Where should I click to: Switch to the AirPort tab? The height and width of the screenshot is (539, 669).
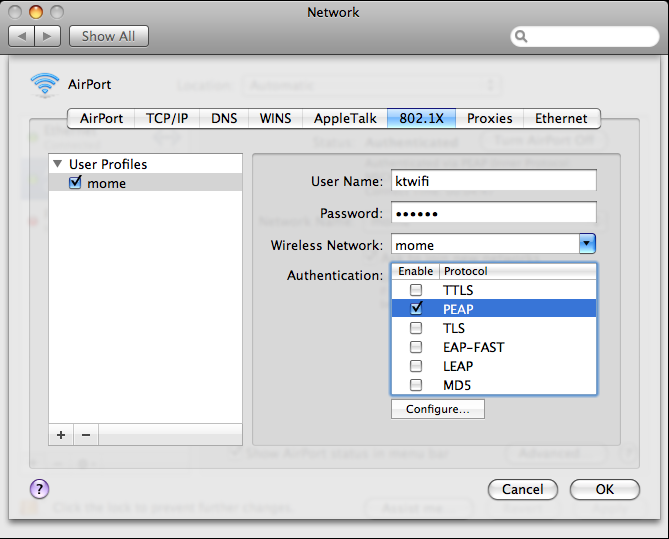click(101, 118)
